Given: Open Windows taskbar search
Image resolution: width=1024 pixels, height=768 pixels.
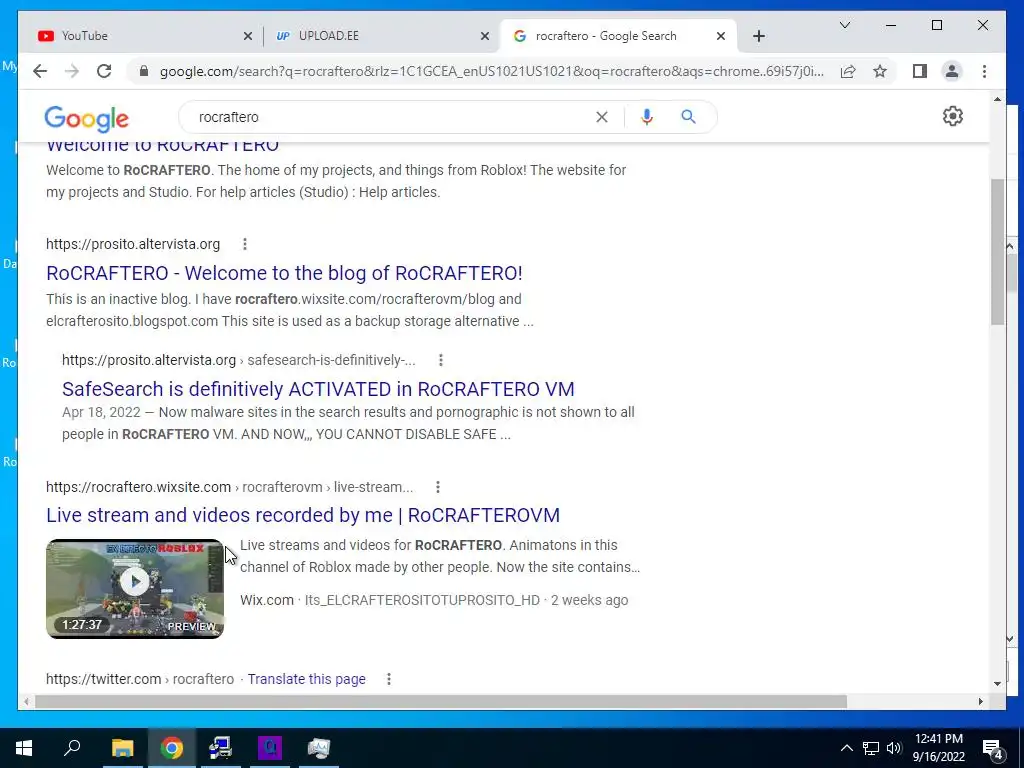Looking at the screenshot, I should coord(72,748).
